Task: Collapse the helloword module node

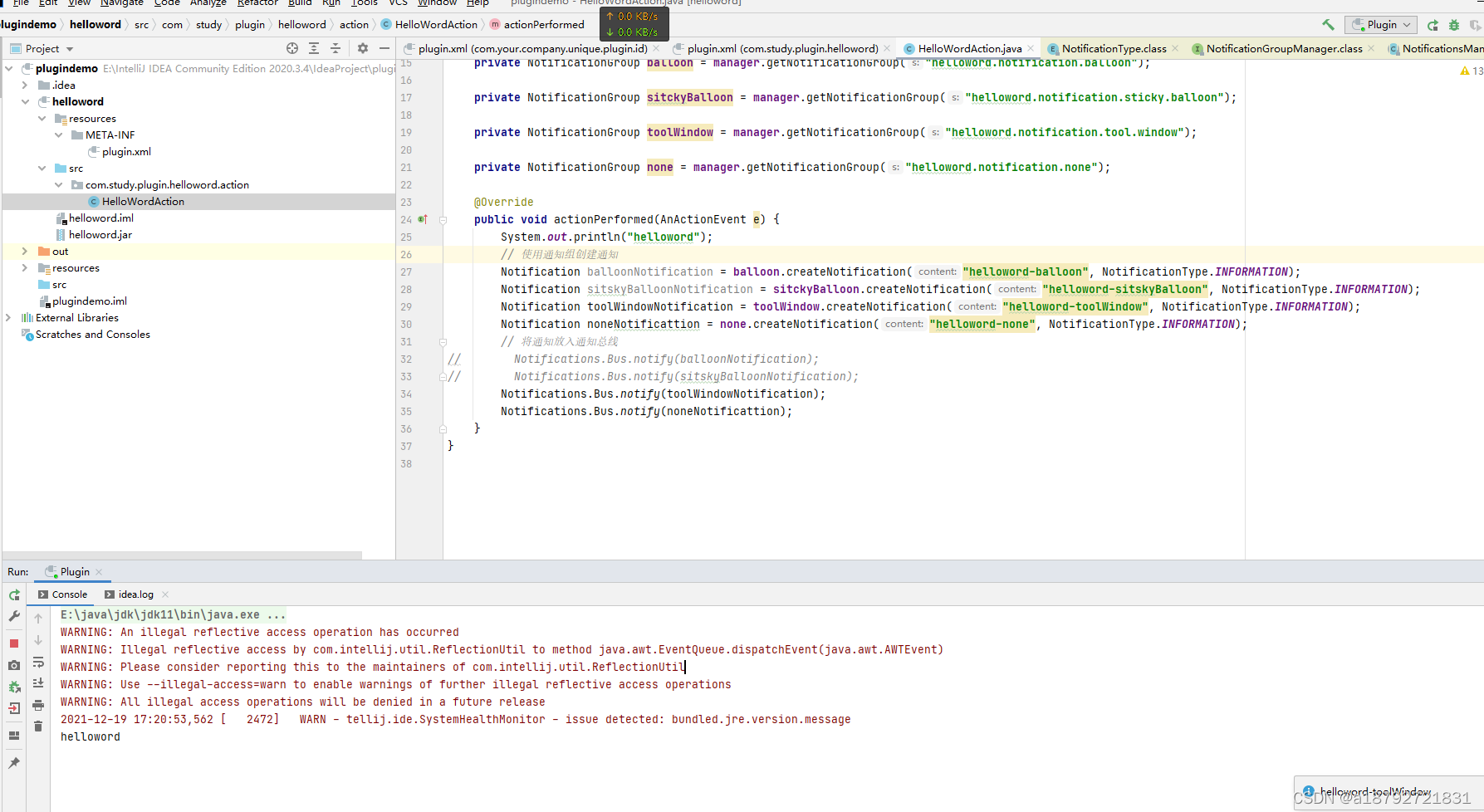Action: [x=25, y=101]
